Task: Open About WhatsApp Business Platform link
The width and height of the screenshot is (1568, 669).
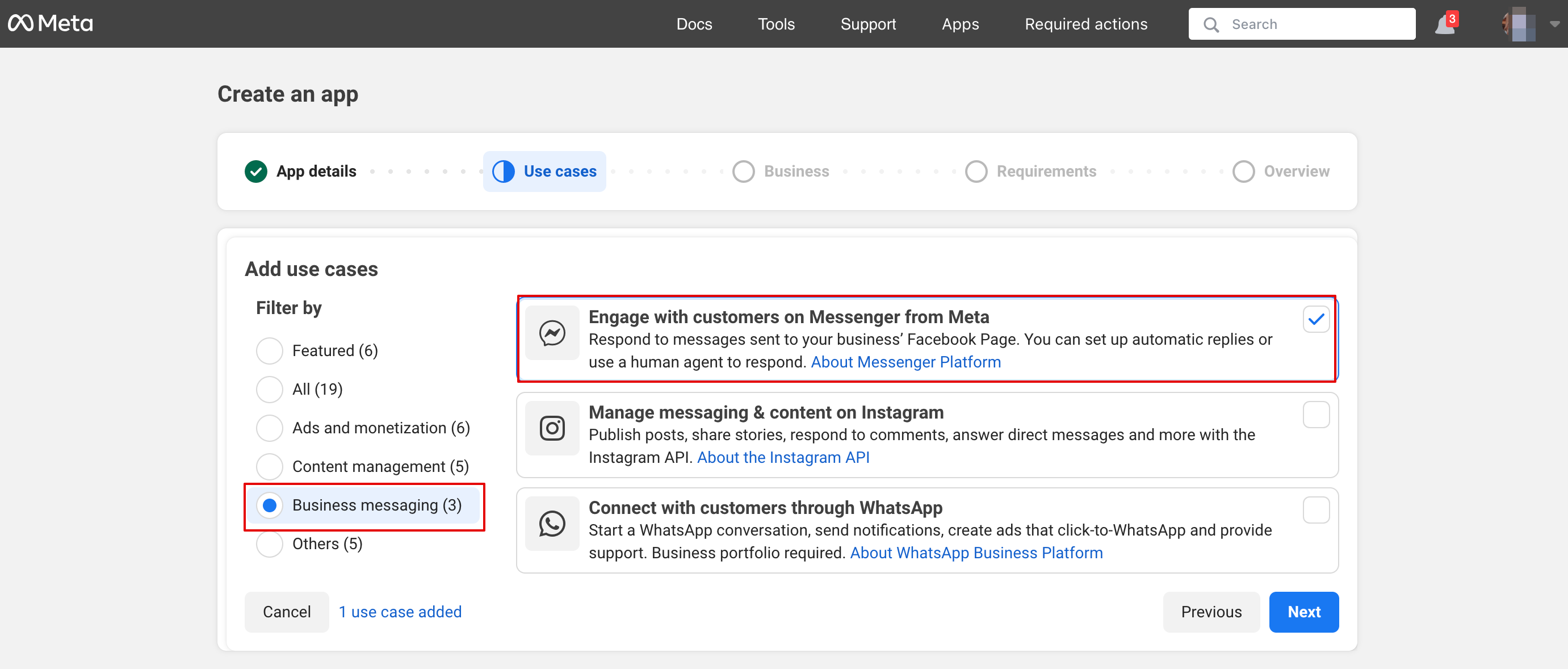Action: (976, 553)
